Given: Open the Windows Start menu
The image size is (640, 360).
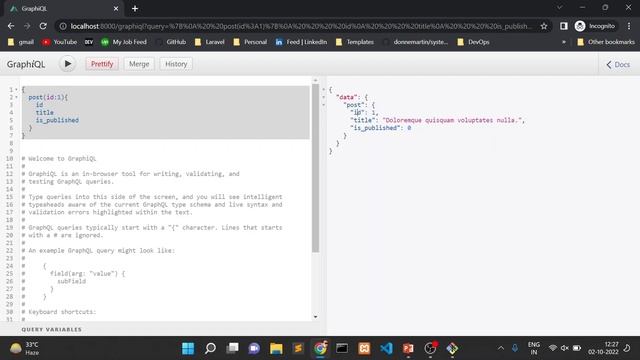Looking at the screenshot, I should coord(188,348).
